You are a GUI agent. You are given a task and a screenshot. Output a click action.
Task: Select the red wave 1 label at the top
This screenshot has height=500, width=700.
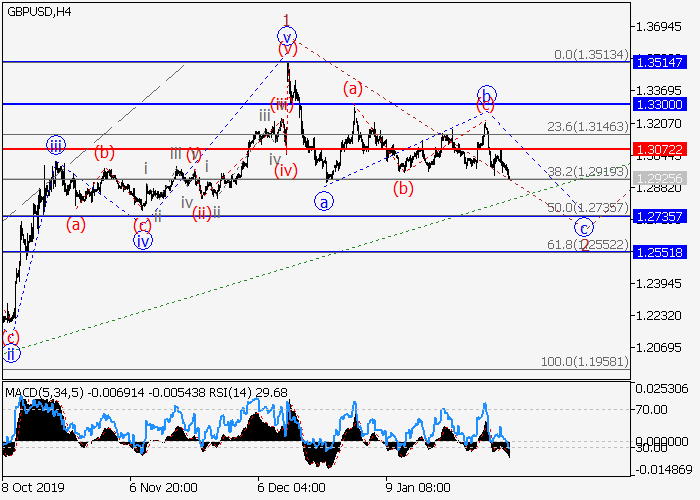[x=287, y=19]
